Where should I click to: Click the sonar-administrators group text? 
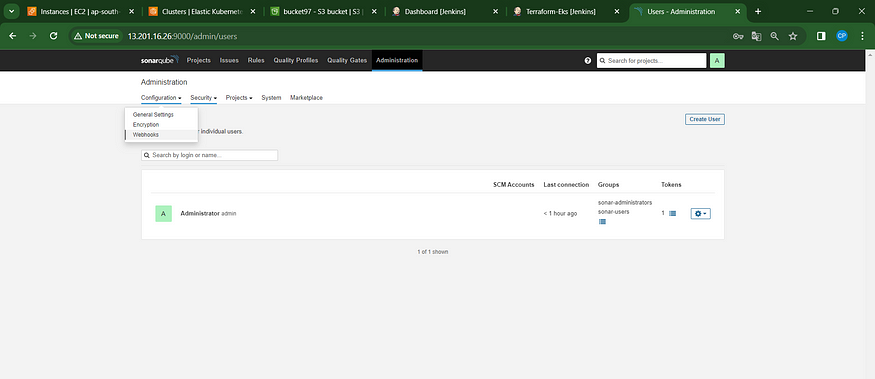click(x=625, y=203)
